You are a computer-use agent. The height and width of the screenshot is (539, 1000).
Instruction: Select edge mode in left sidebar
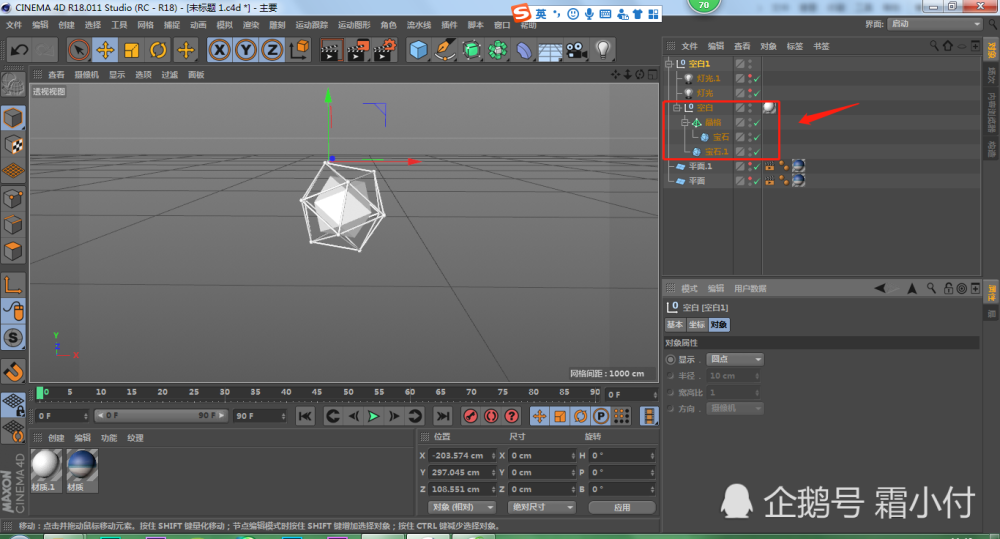[13, 225]
